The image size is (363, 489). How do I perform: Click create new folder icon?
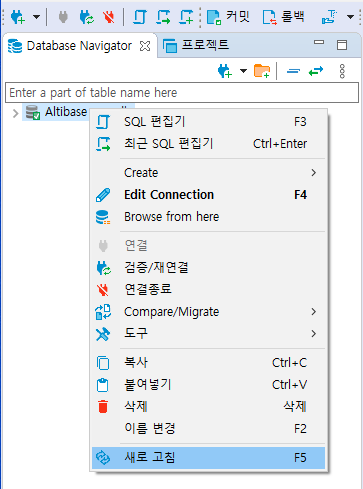coord(262,71)
